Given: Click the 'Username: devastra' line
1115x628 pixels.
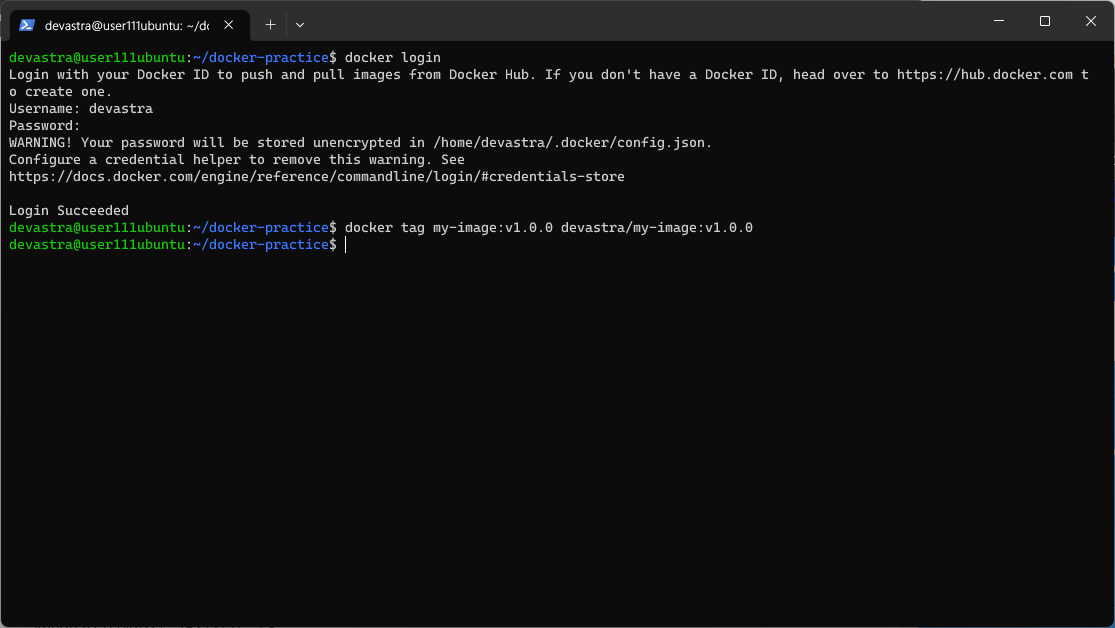Looking at the screenshot, I should (81, 109).
